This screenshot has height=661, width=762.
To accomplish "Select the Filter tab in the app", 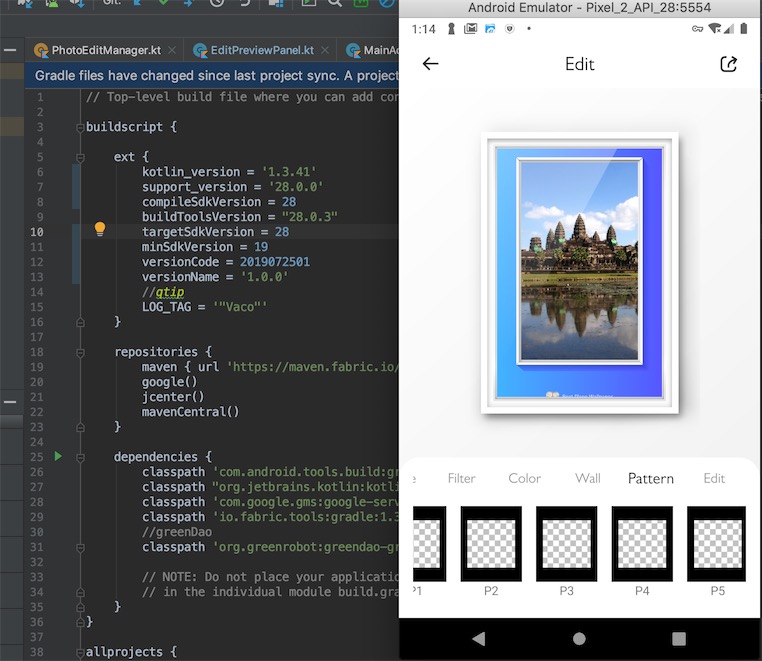I will (461, 478).
